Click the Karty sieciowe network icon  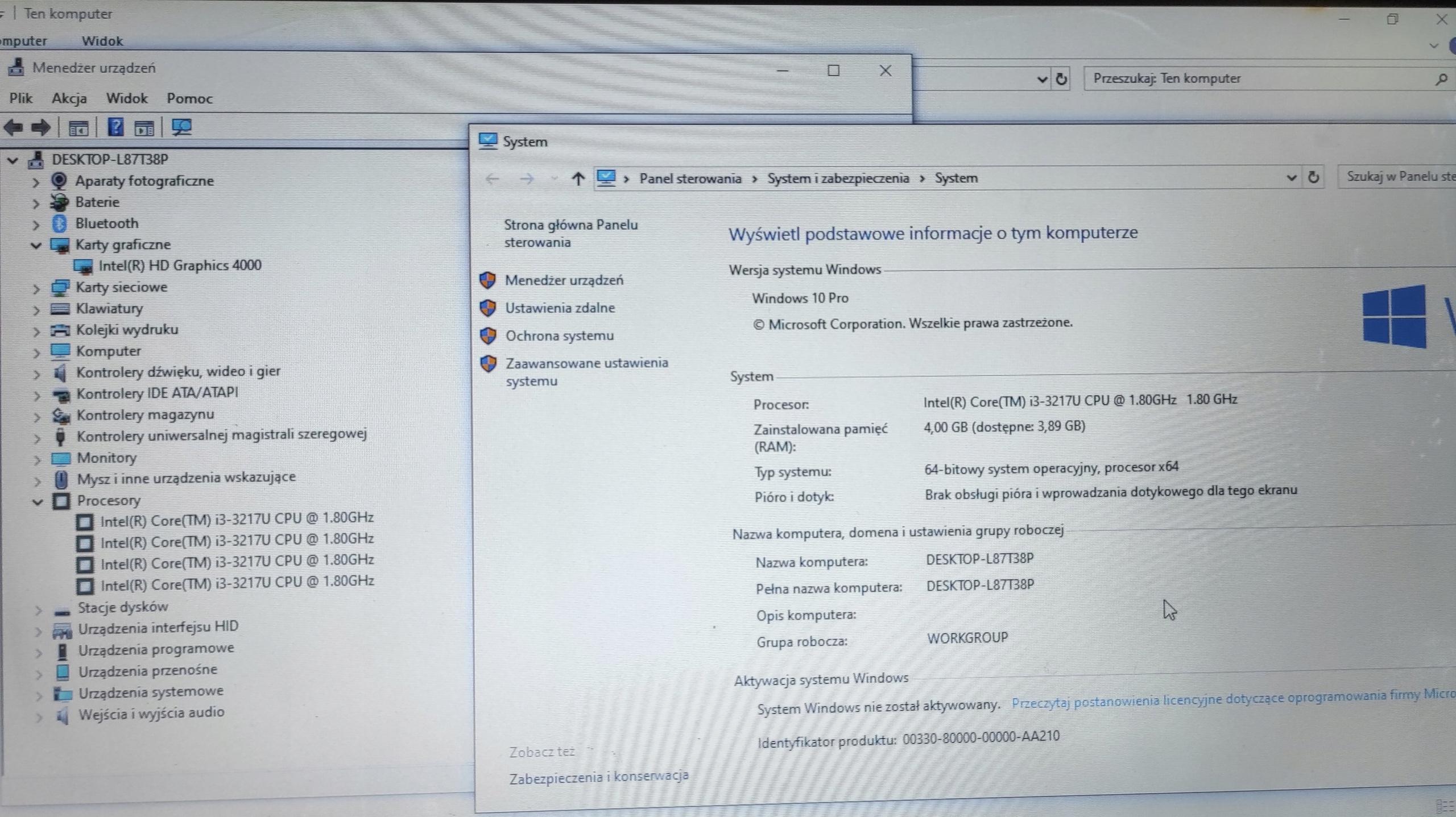point(60,288)
